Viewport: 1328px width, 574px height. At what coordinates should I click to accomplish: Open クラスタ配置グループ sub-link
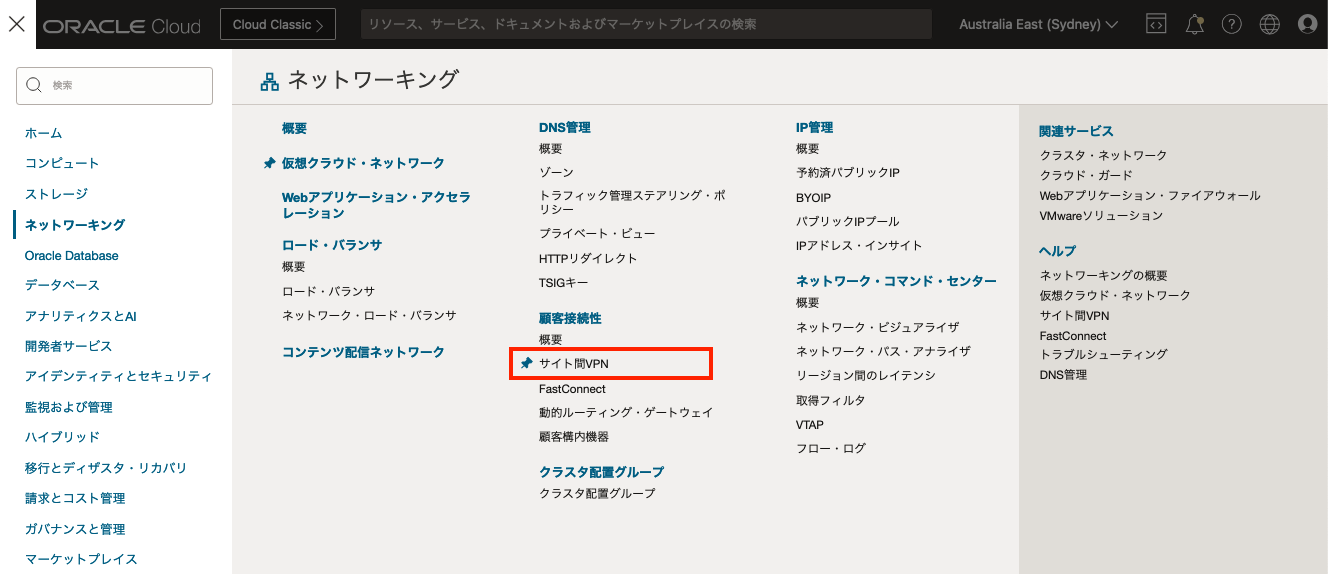[597, 494]
